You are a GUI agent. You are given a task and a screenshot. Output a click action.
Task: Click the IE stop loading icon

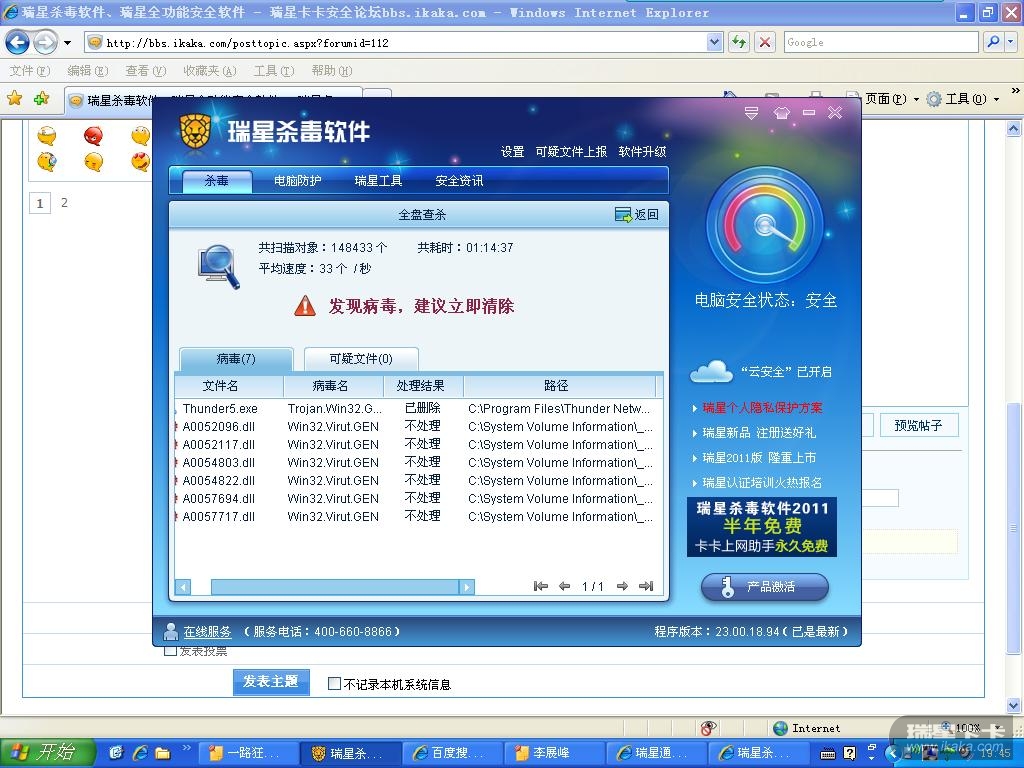[764, 42]
